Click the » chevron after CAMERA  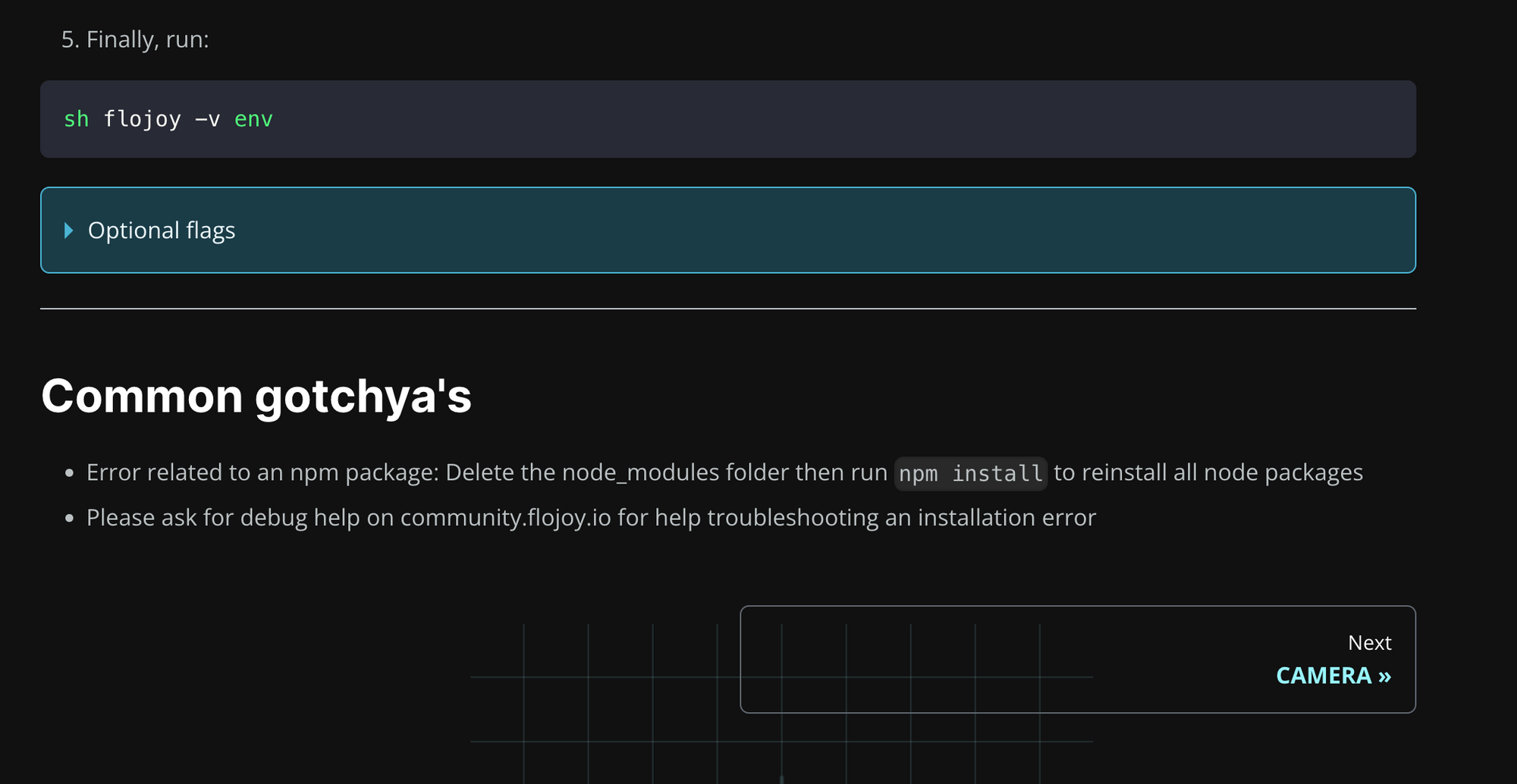tap(1385, 675)
